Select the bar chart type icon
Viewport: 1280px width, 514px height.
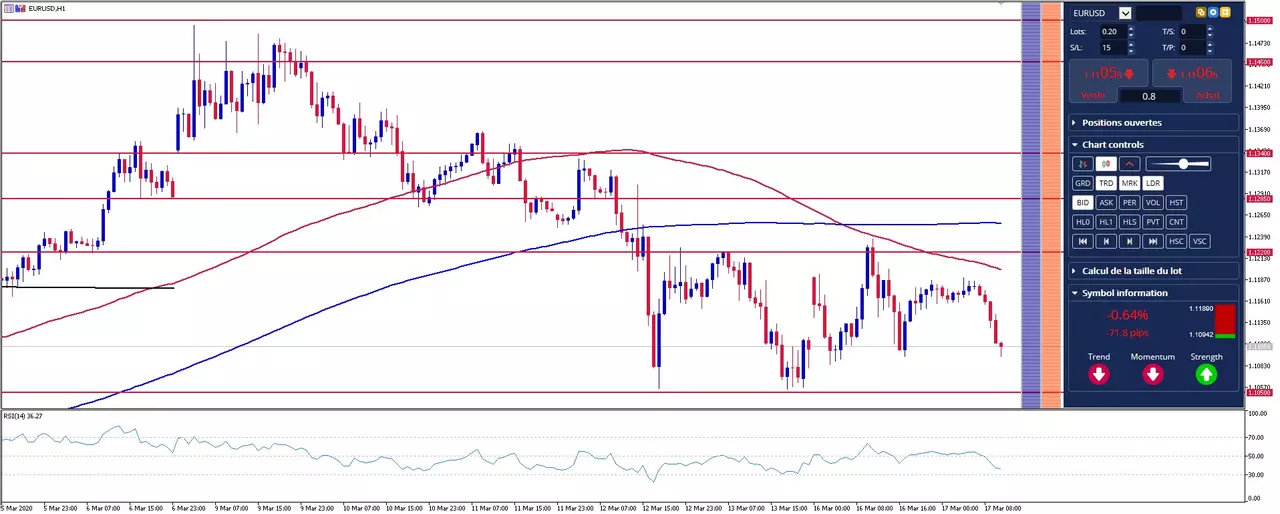(x=1083, y=164)
